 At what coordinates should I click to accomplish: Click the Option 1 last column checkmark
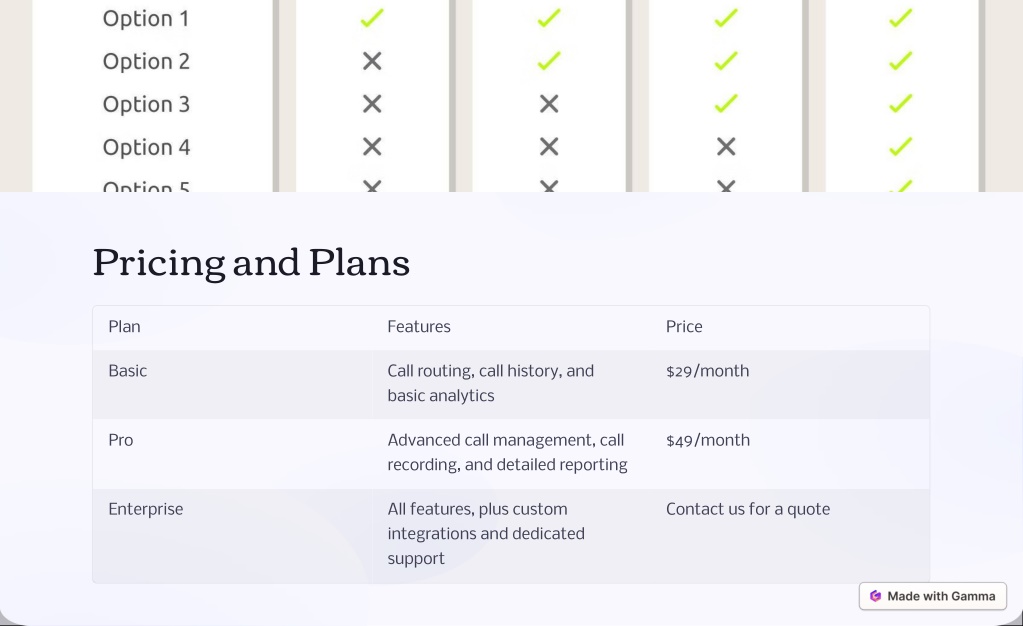pyautogui.click(x=901, y=18)
